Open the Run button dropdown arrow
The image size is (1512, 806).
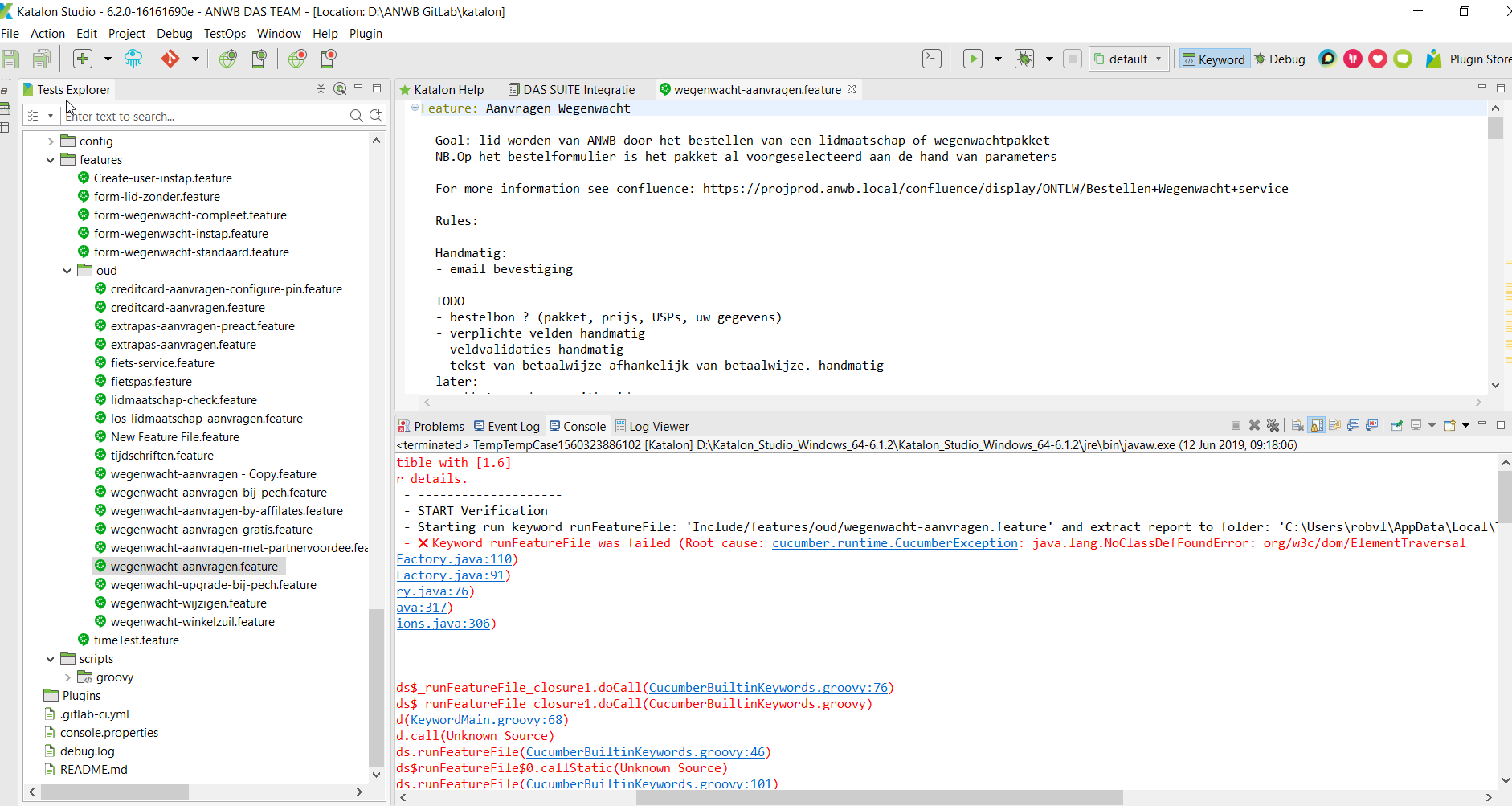pyautogui.click(x=998, y=59)
